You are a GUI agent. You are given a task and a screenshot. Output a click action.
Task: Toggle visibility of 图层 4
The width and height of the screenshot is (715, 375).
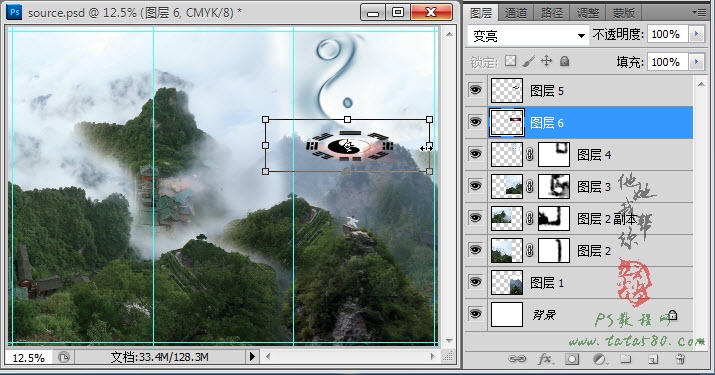point(475,154)
